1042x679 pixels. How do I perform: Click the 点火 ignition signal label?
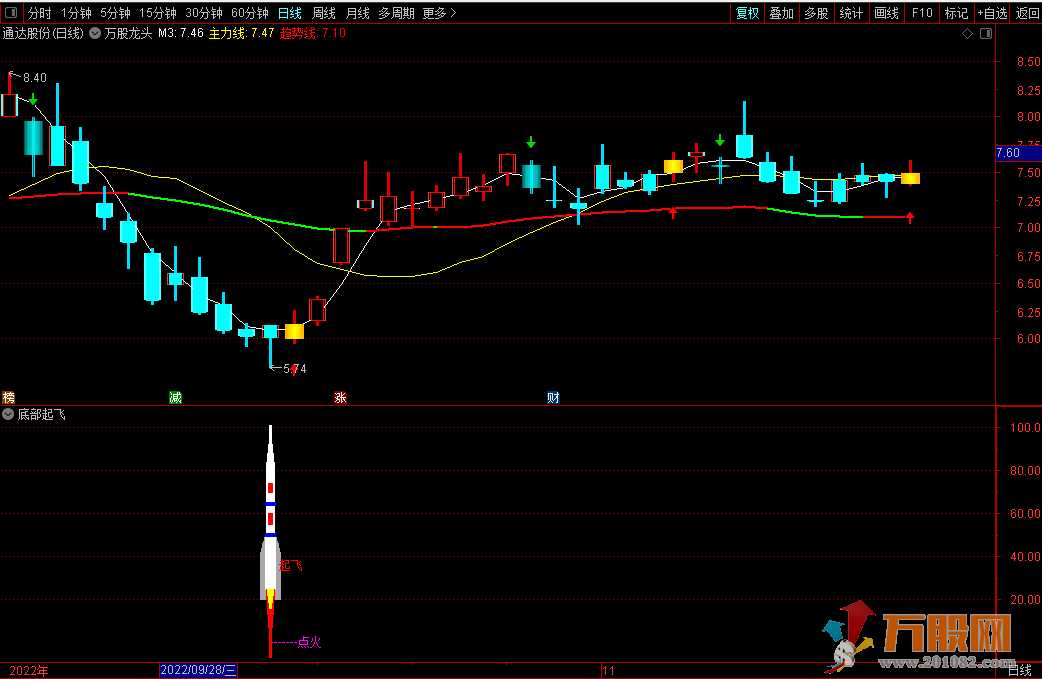(x=310, y=642)
